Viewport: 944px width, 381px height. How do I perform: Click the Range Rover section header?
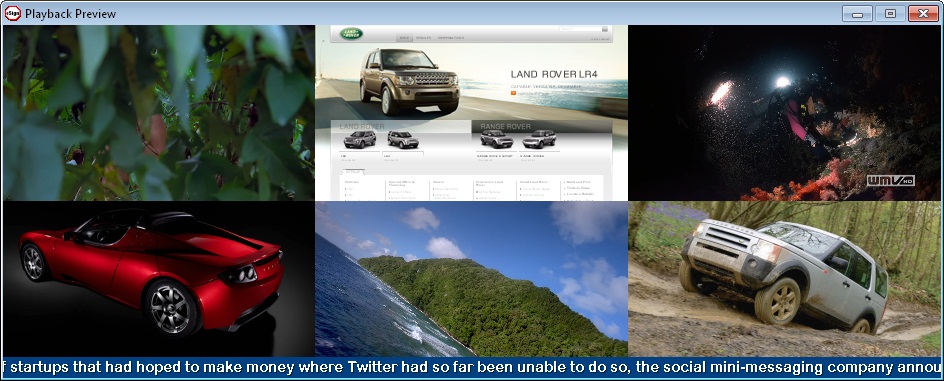(506, 126)
